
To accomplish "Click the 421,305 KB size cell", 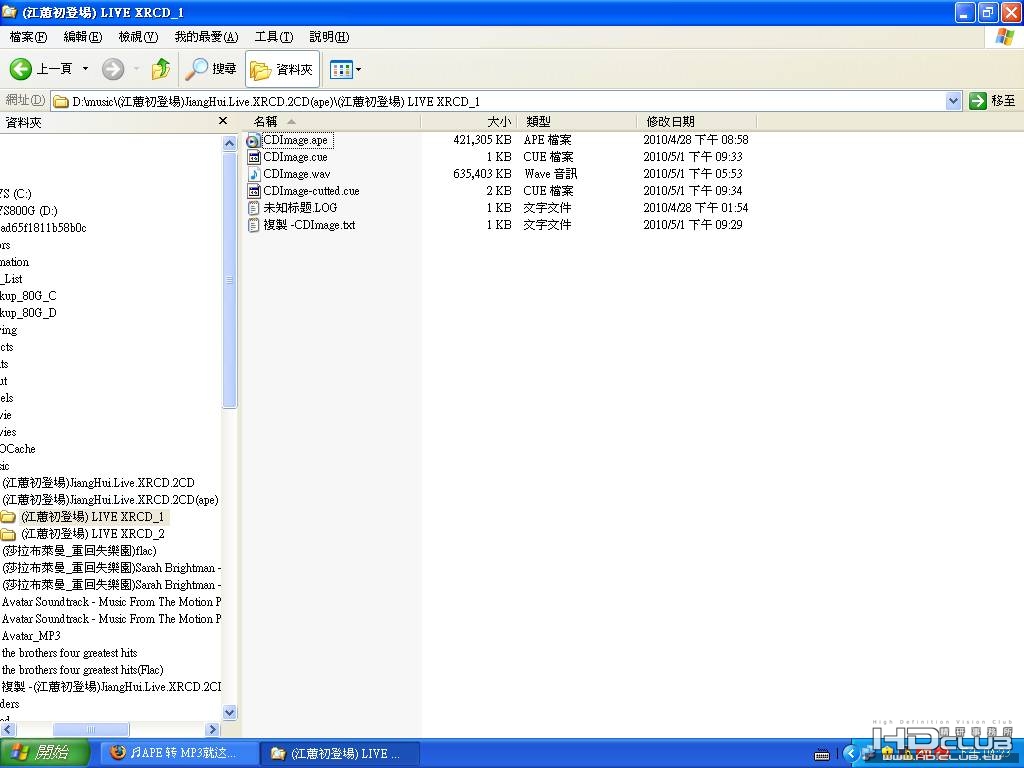I will [x=482, y=140].
